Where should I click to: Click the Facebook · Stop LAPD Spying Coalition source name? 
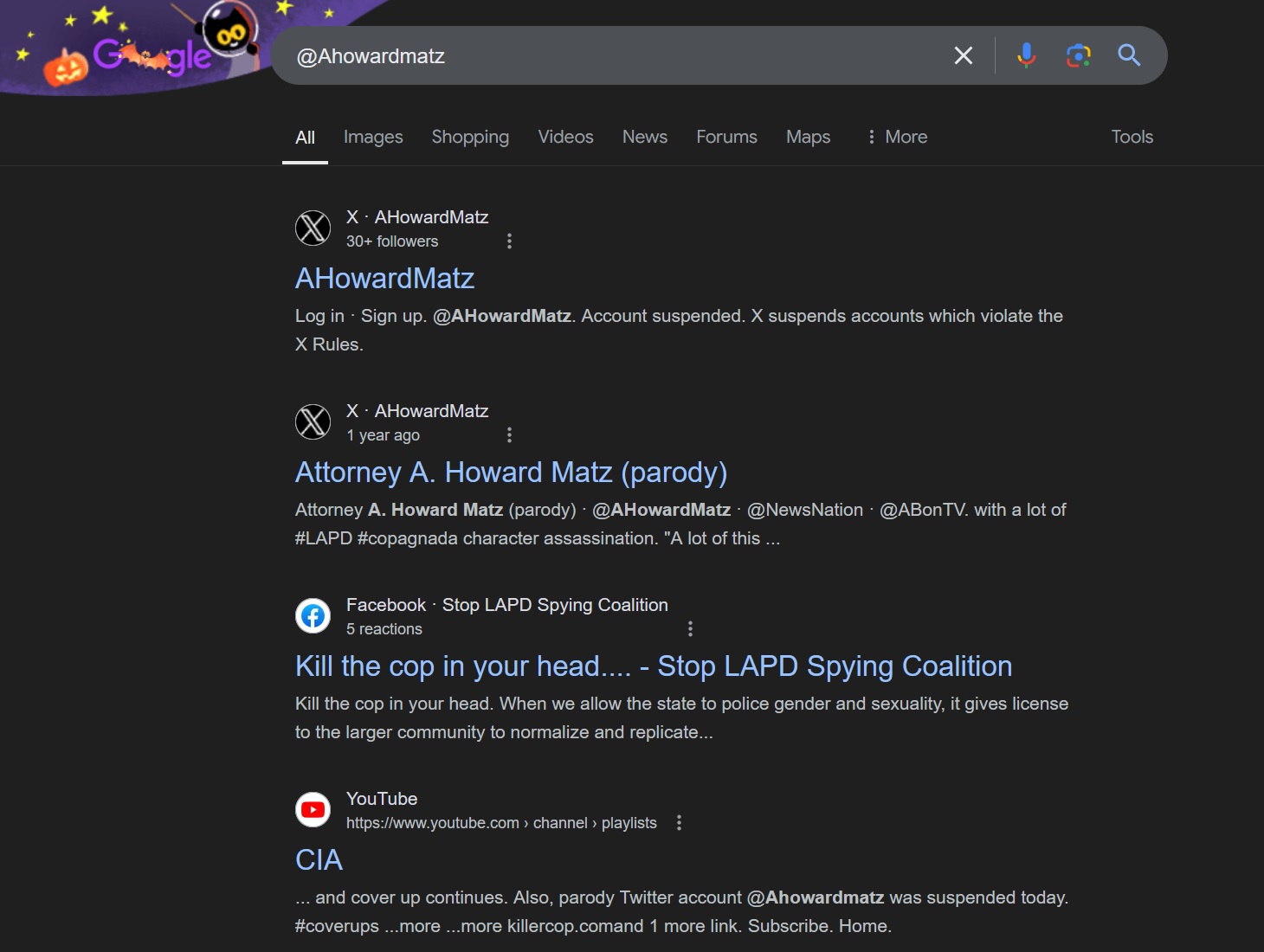pos(507,605)
